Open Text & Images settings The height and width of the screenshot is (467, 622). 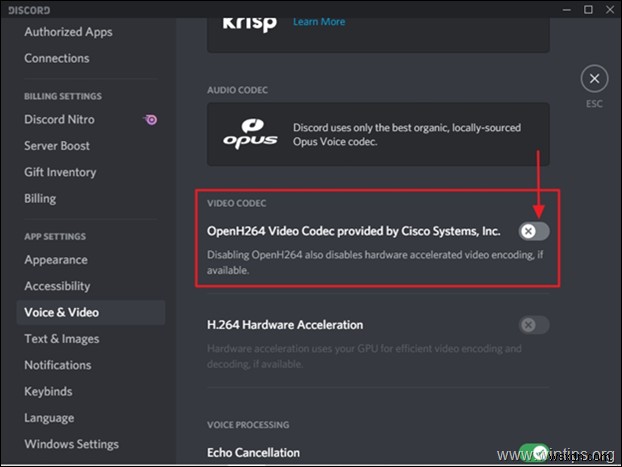(x=63, y=339)
